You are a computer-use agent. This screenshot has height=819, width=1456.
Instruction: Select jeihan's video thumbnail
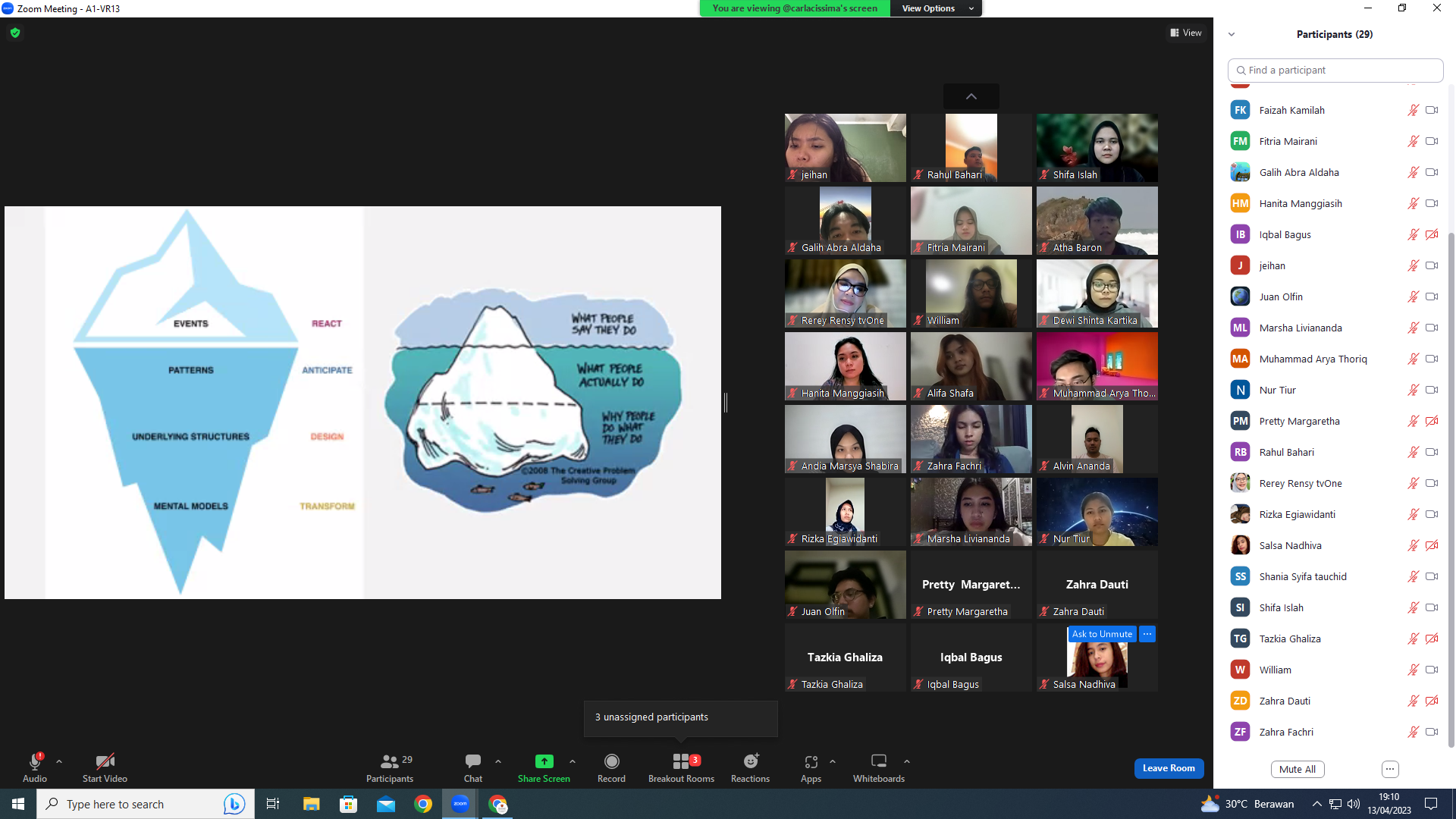[x=846, y=148]
